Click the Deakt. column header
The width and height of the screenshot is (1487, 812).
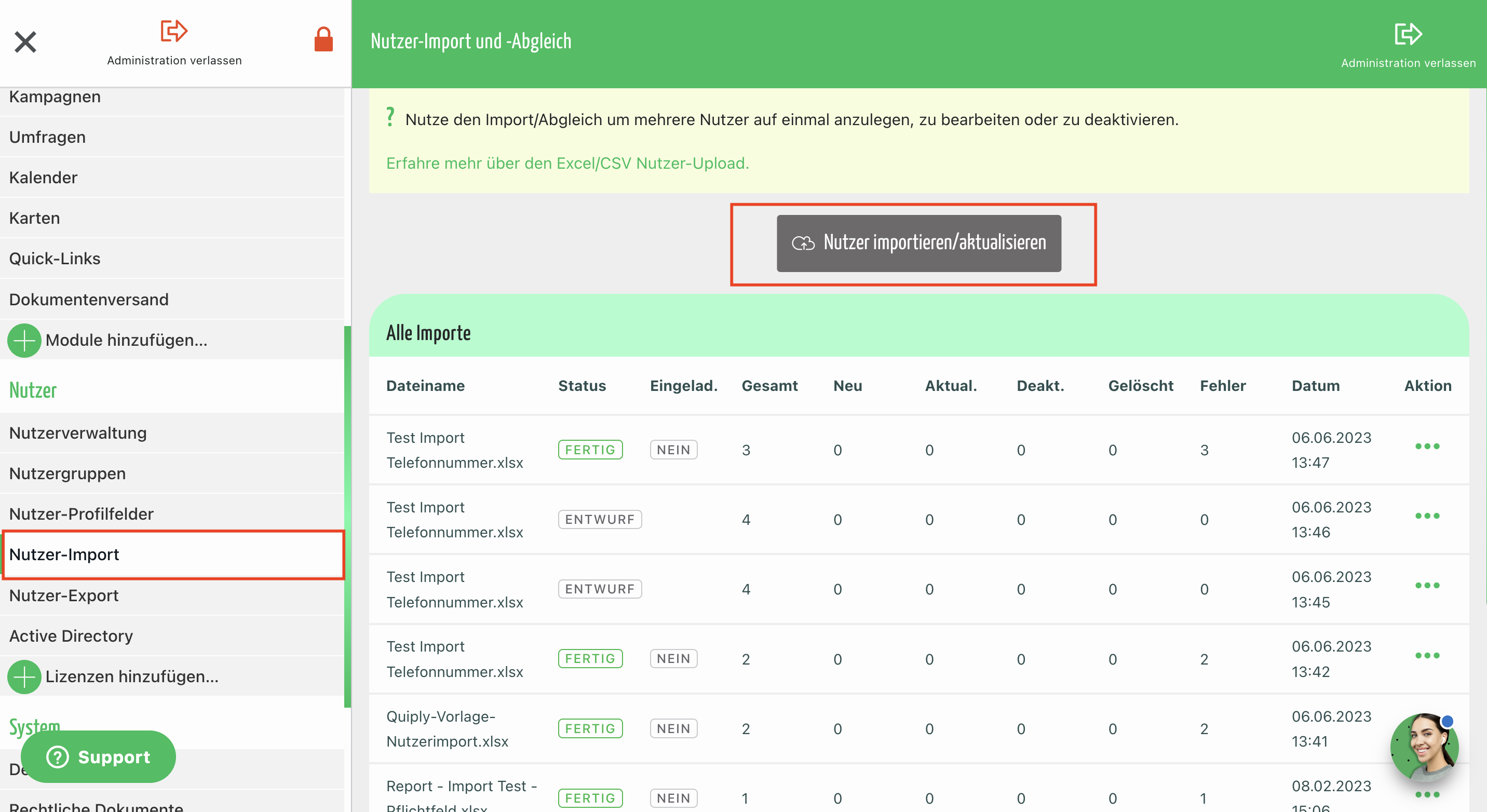coord(1040,386)
